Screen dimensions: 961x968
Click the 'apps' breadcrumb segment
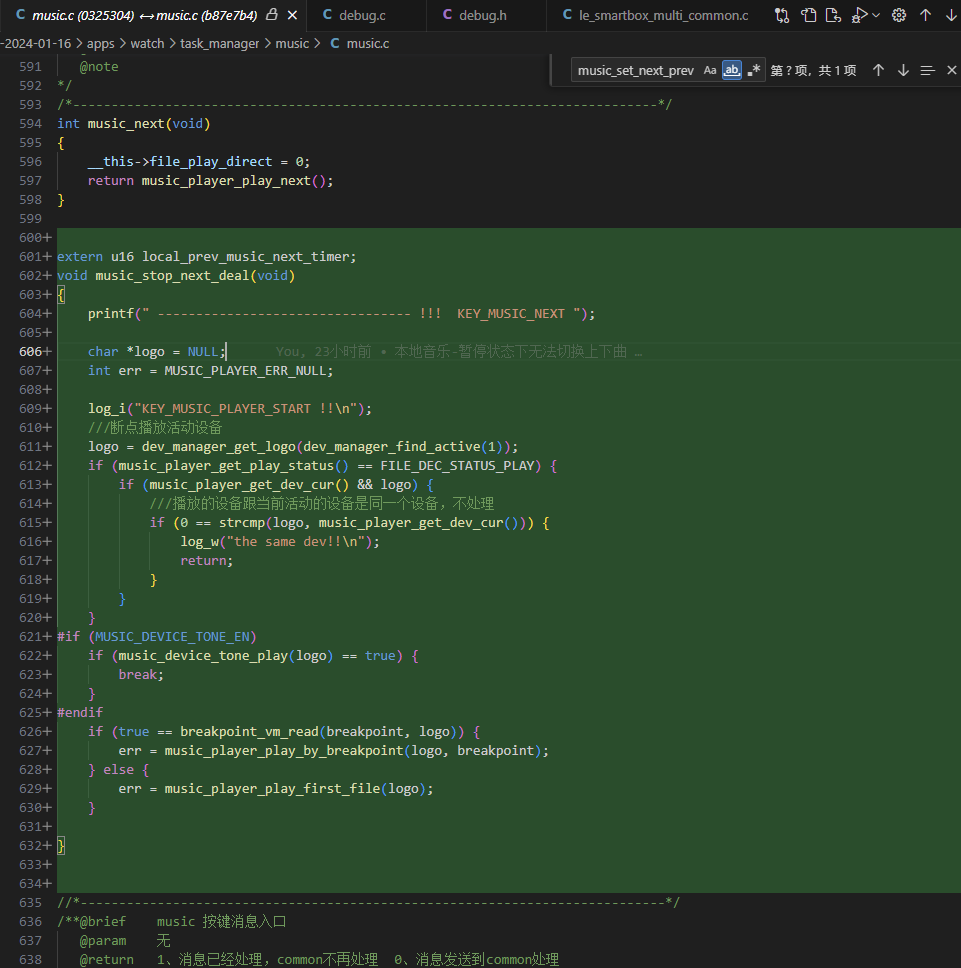[101, 44]
